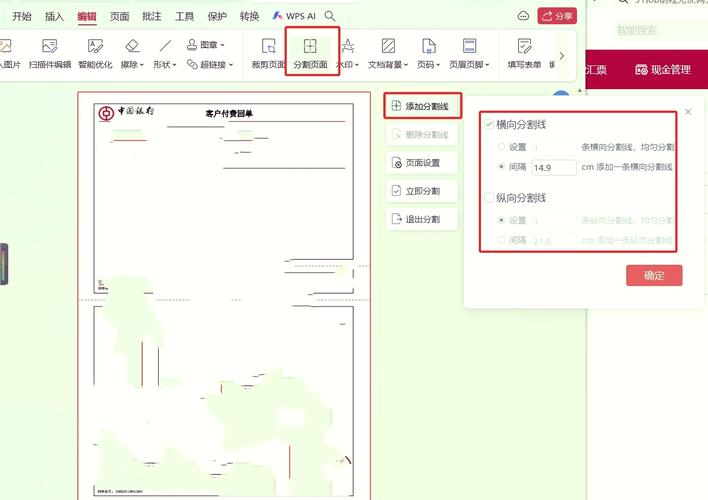Enable the 纵向分割线 checkbox

(x=489, y=197)
